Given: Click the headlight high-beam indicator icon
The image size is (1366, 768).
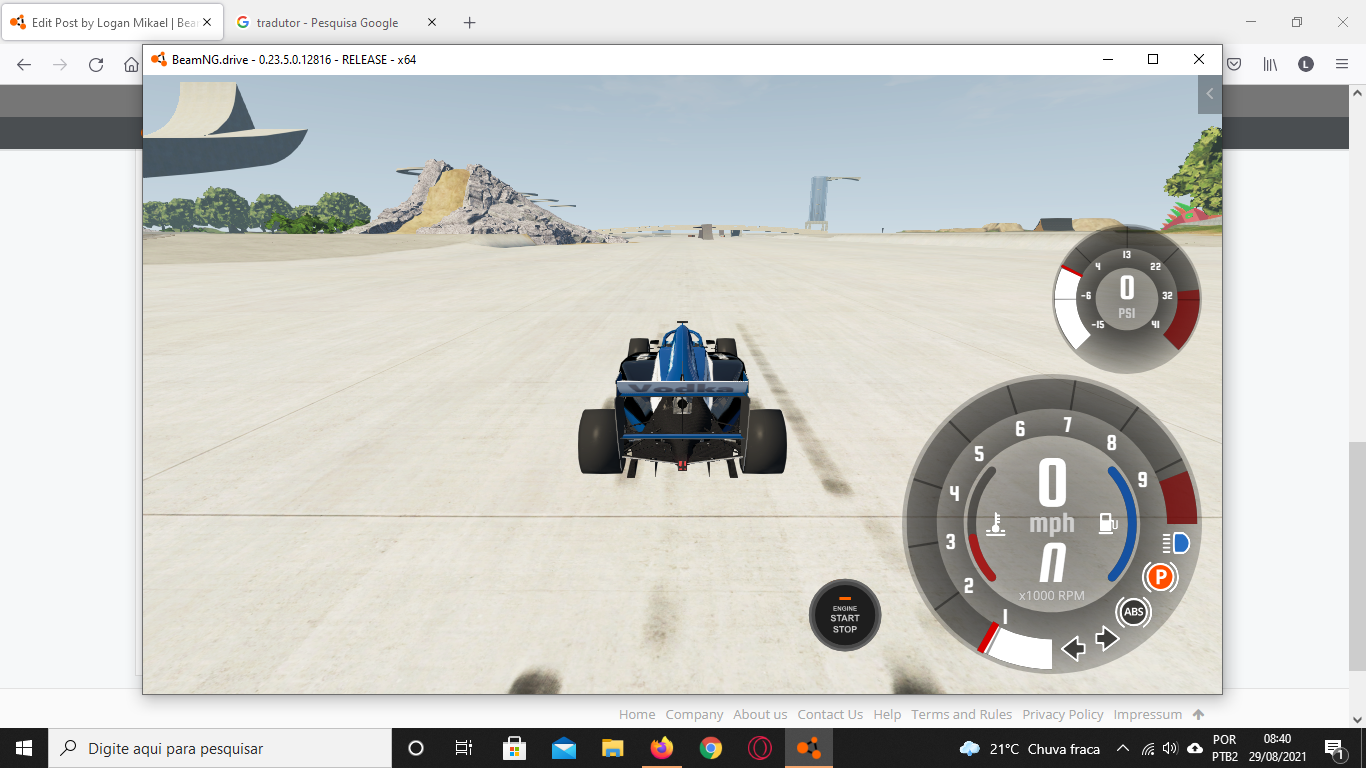Looking at the screenshot, I should pos(1176,543).
